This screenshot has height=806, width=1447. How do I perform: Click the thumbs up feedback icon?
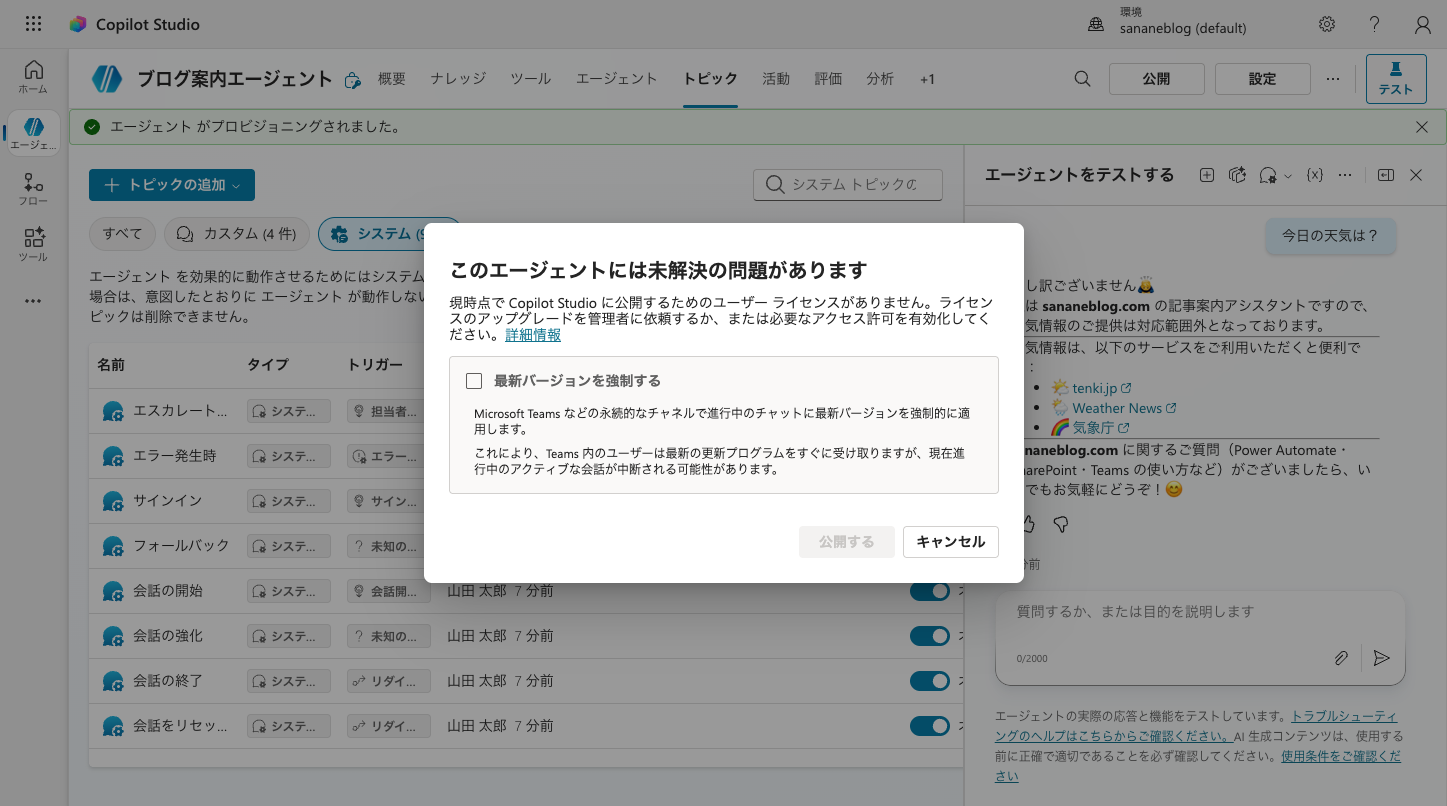point(1028,524)
